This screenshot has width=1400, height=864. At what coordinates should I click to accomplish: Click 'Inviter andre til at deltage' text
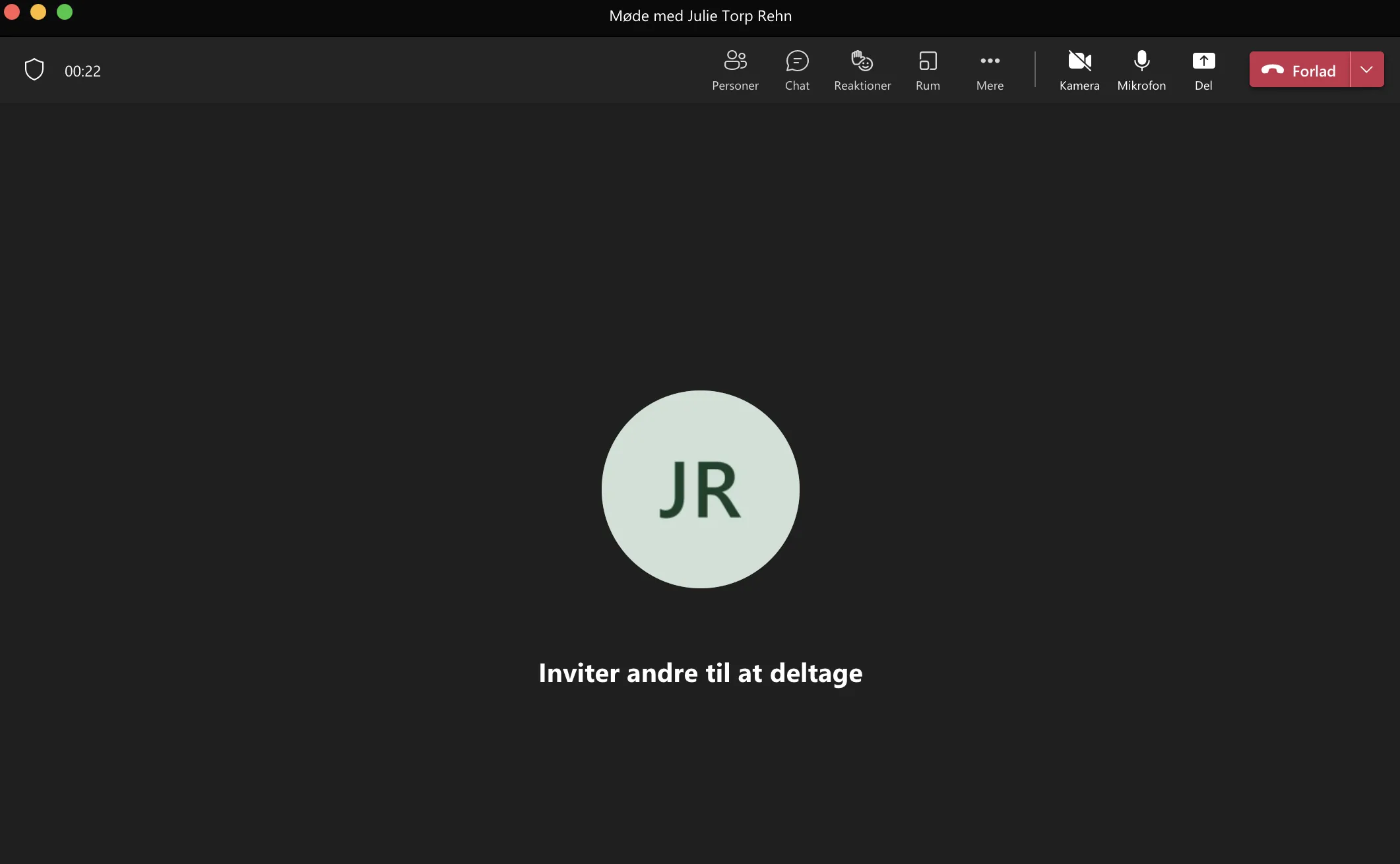coord(700,673)
